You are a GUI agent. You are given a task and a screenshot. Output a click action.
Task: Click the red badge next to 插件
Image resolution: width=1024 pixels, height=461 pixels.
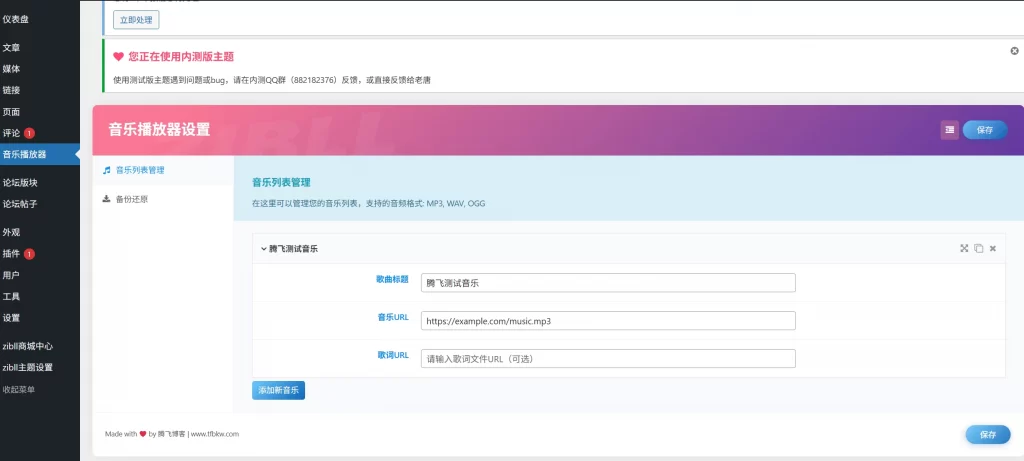pyautogui.click(x=29, y=253)
